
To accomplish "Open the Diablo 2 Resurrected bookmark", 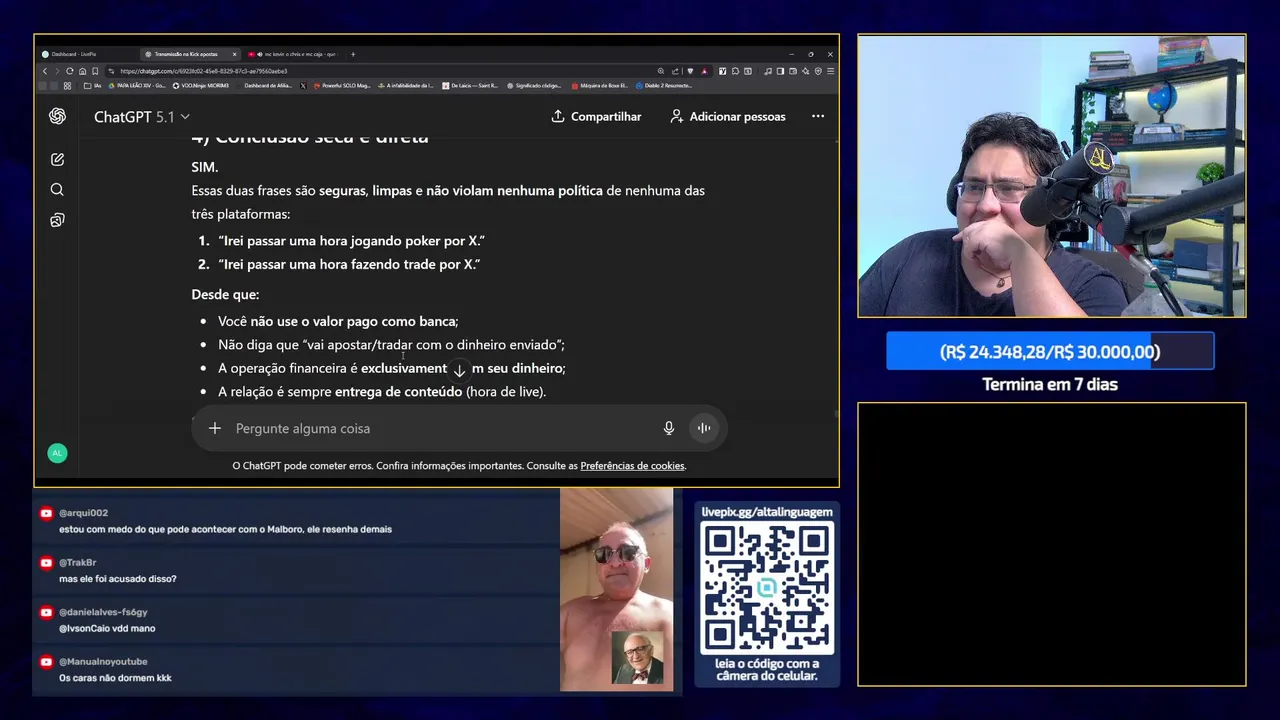I will click(664, 86).
